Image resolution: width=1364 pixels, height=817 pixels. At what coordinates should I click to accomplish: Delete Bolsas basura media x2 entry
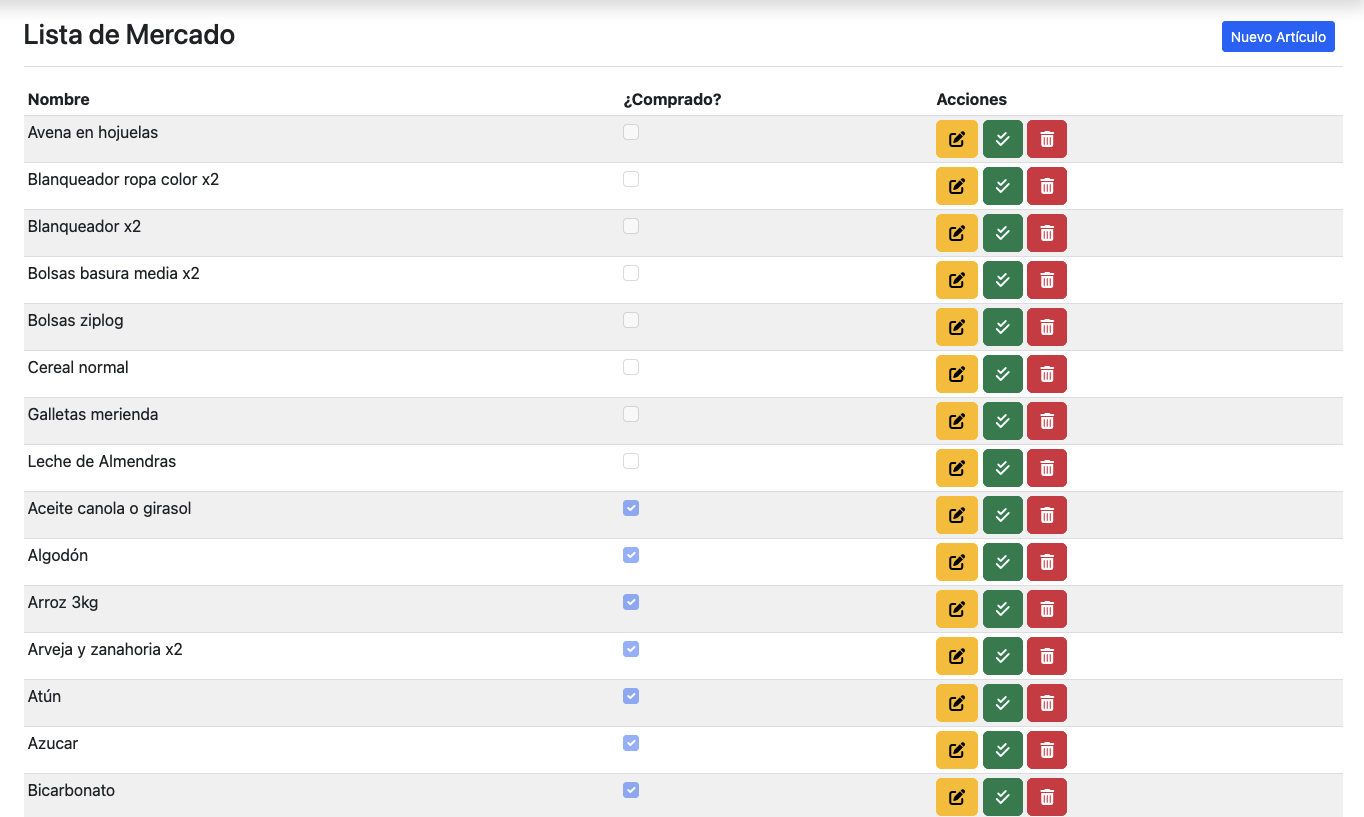pos(1046,280)
